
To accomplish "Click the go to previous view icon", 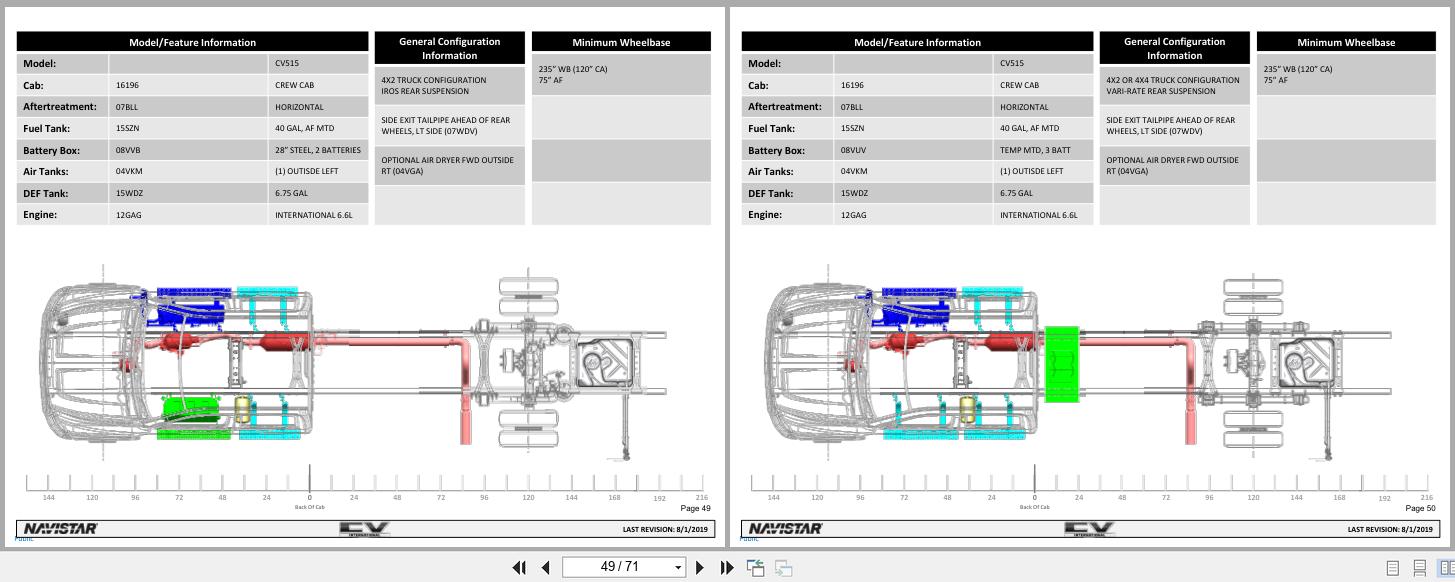I will tap(756, 567).
